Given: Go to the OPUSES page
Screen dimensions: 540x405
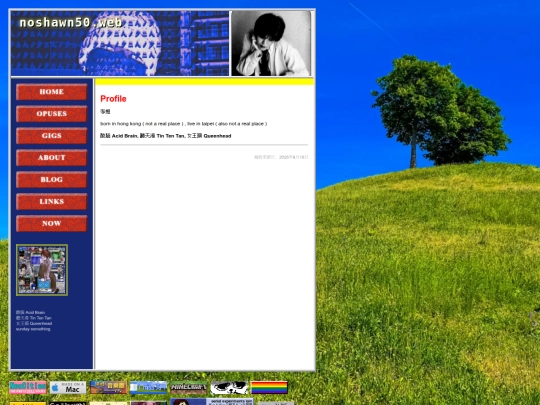Looking at the screenshot, I should click(x=52, y=114).
